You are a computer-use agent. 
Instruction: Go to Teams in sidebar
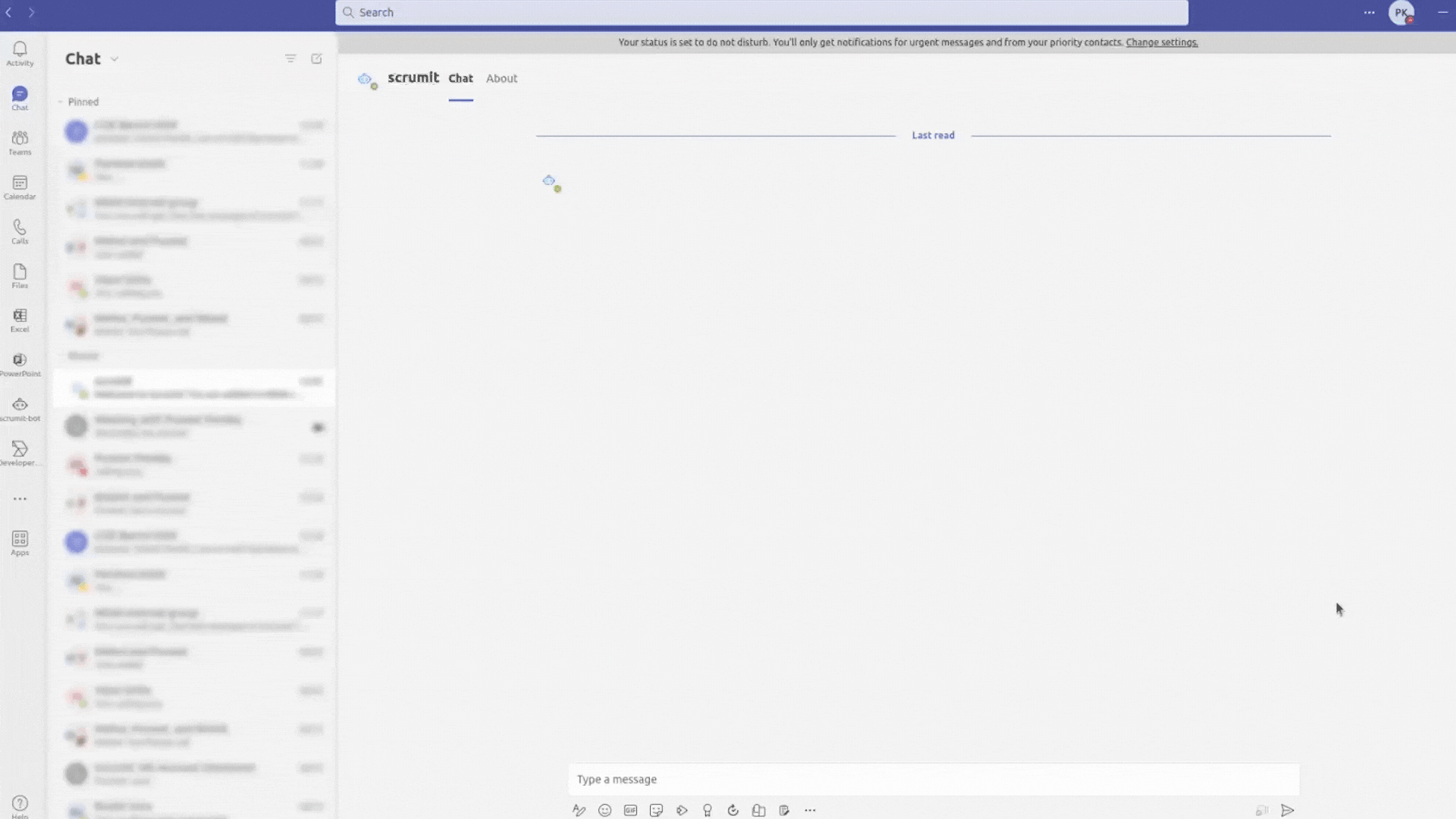pyautogui.click(x=20, y=143)
